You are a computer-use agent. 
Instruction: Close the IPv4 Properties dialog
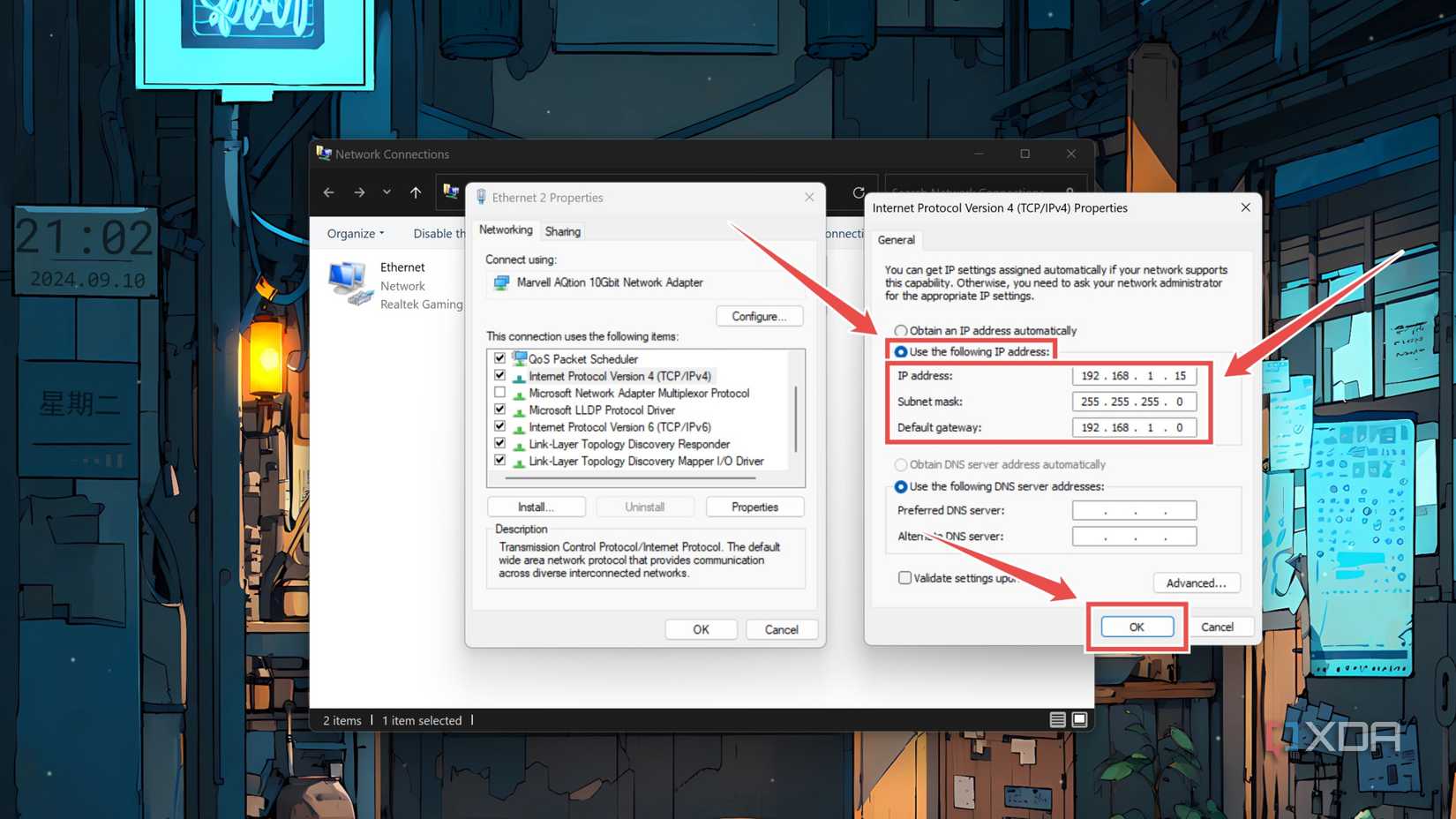pyautogui.click(x=1245, y=207)
